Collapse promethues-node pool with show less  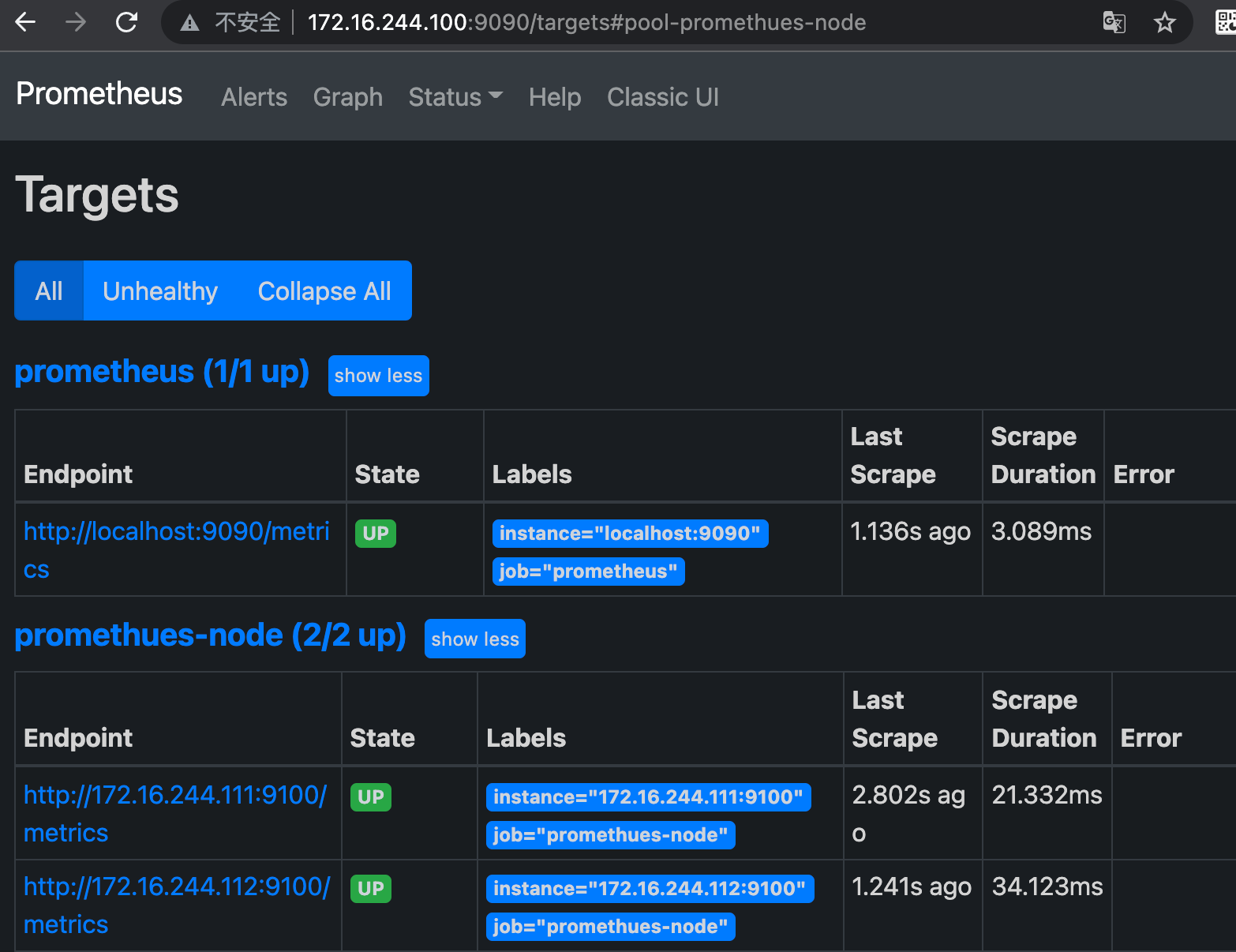click(x=475, y=639)
